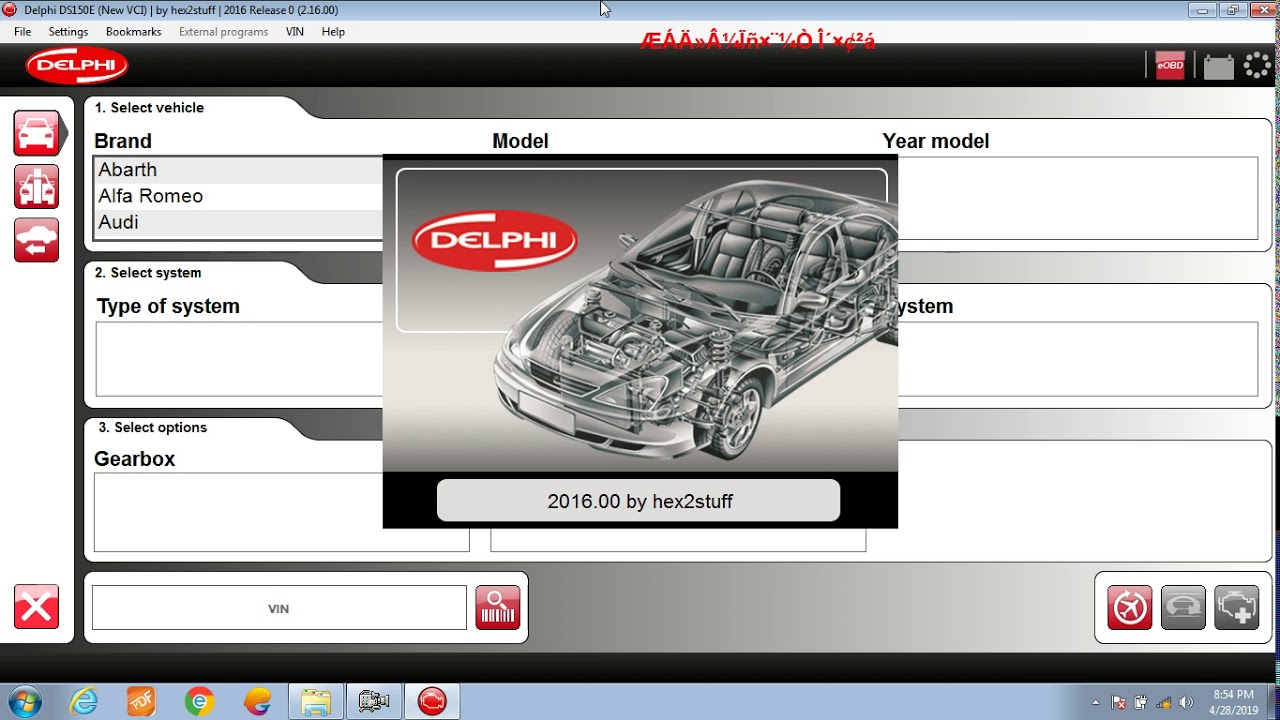Open the camera recorder app in taskbar
This screenshot has height=720, width=1280.
pyautogui.click(x=374, y=701)
